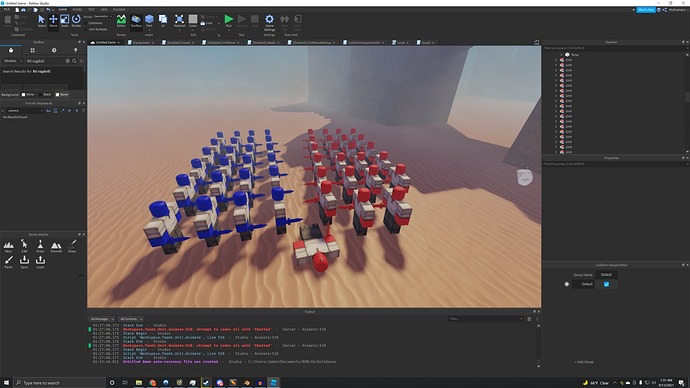Activate the Rotate tool
This screenshot has height=388, width=690.
[x=76, y=21]
